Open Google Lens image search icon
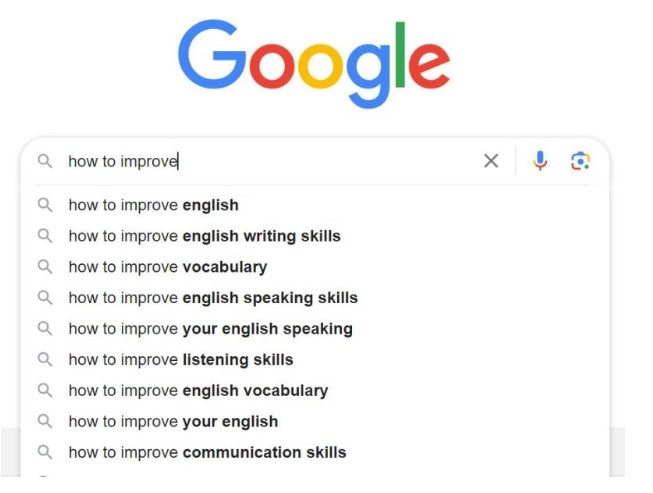653x493 pixels. pyautogui.click(x=580, y=161)
